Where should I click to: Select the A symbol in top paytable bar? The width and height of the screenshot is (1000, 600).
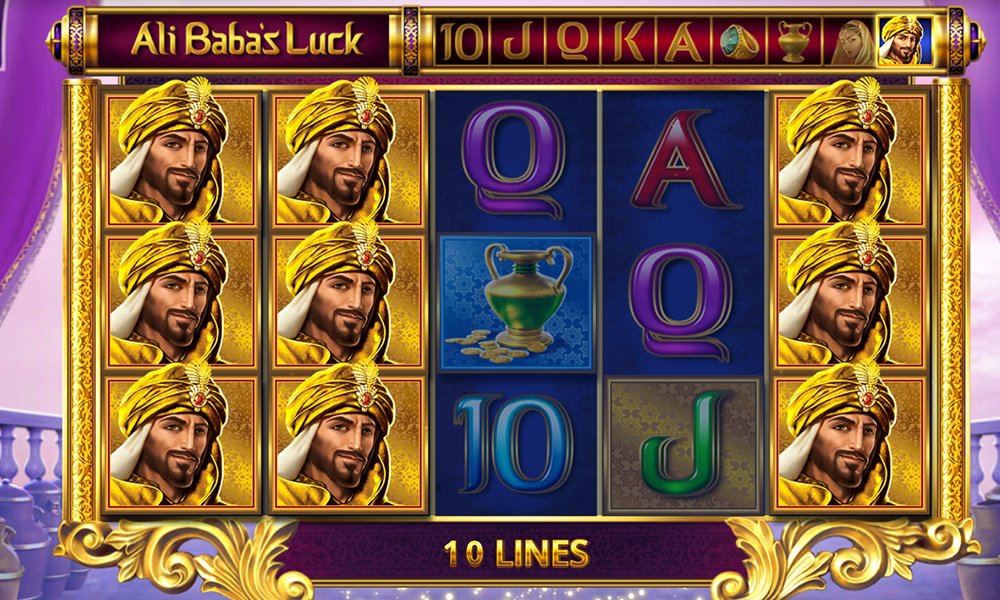(x=684, y=41)
